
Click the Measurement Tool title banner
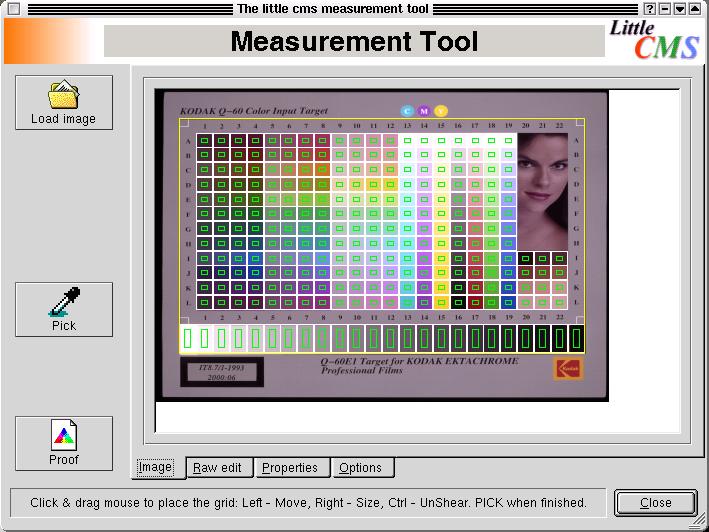pos(354,42)
